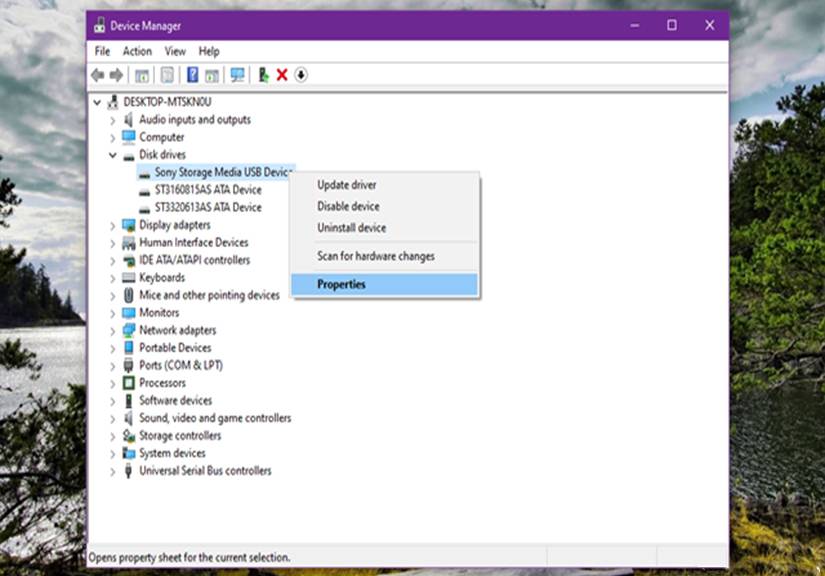825x576 pixels.
Task: Expand the Network adapters category
Action: coord(113,331)
